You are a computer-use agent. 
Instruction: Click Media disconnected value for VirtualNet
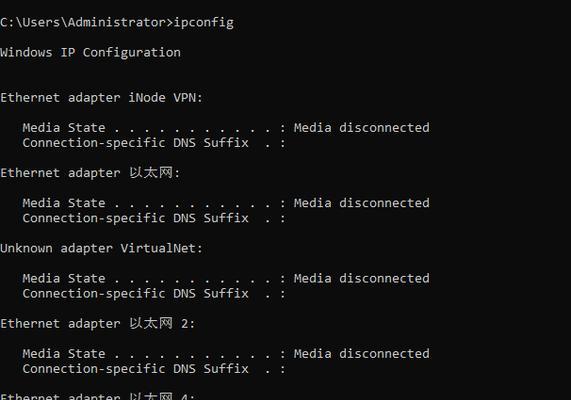point(362,278)
